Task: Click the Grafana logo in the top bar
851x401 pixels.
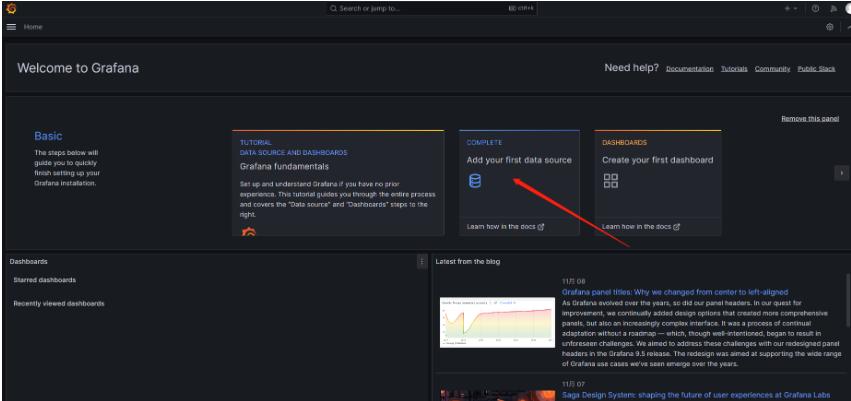Action: (x=11, y=9)
